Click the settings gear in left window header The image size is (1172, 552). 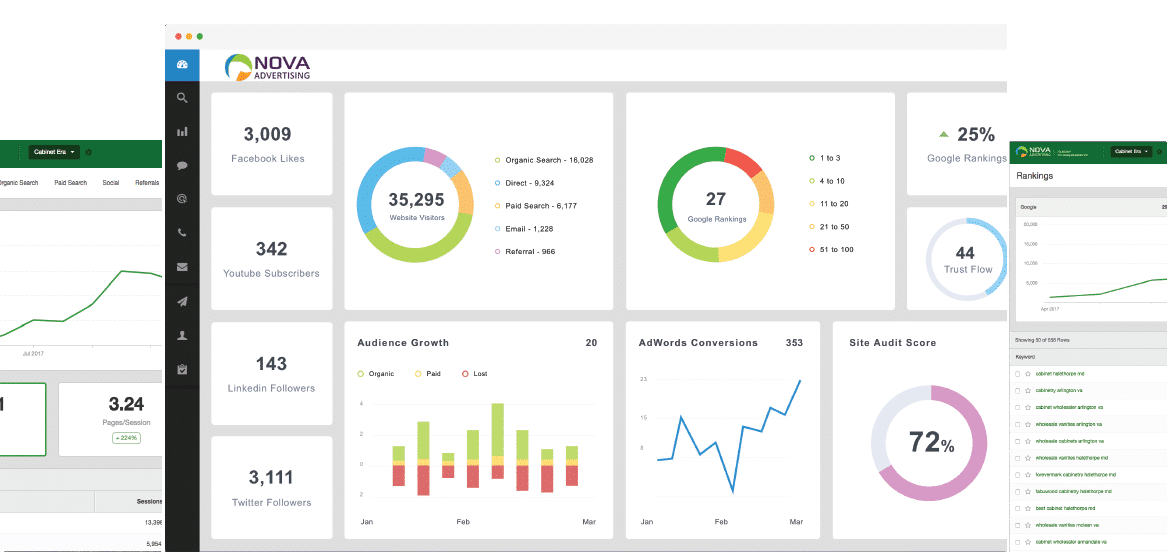click(x=89, y=152)
